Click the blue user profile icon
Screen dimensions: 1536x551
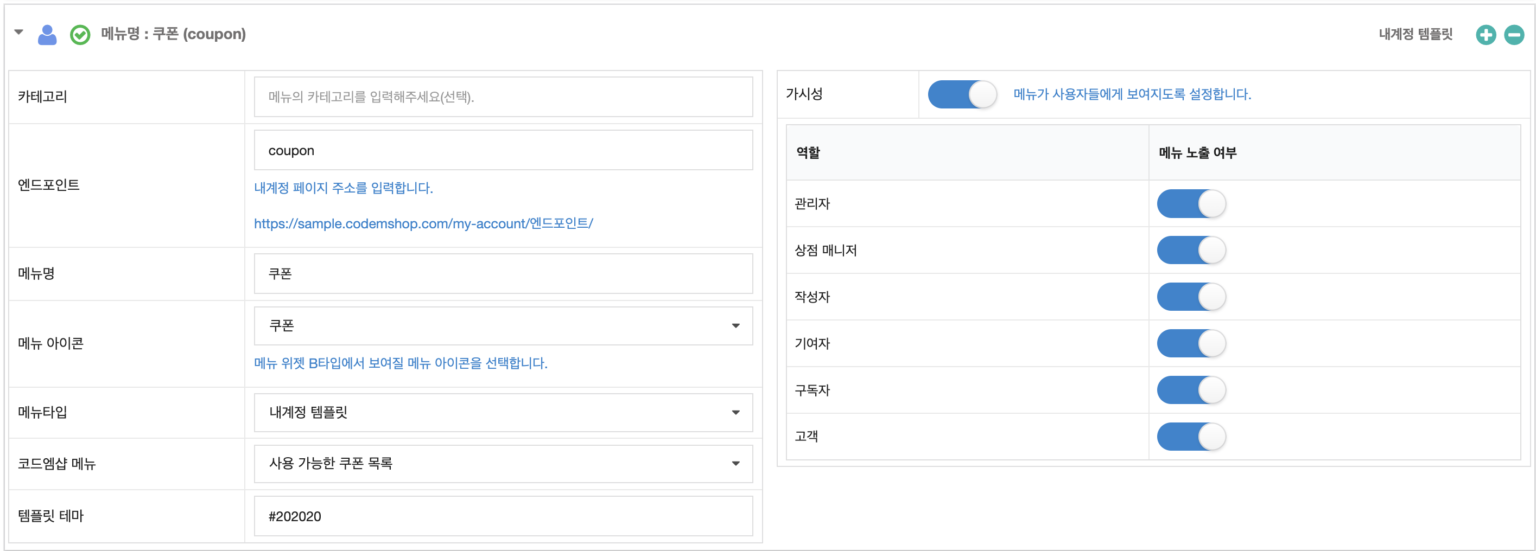[x=47, y=35]
